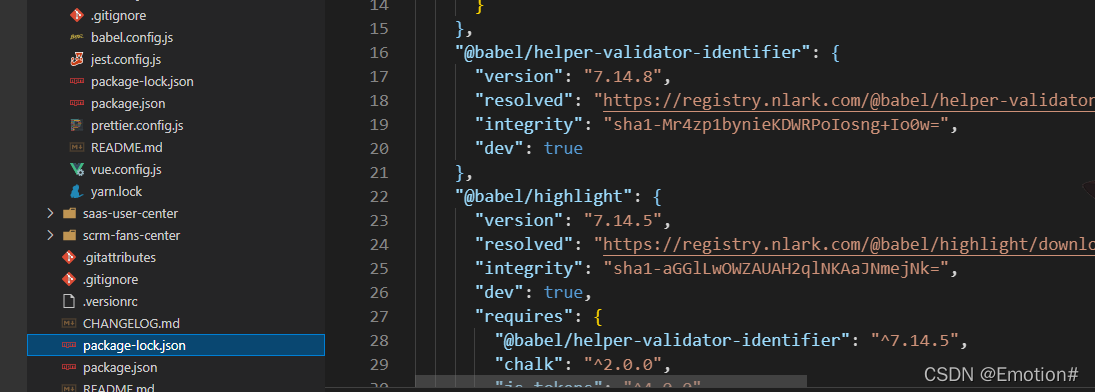Open package.json below the highlighted package-lock.json

119,368
